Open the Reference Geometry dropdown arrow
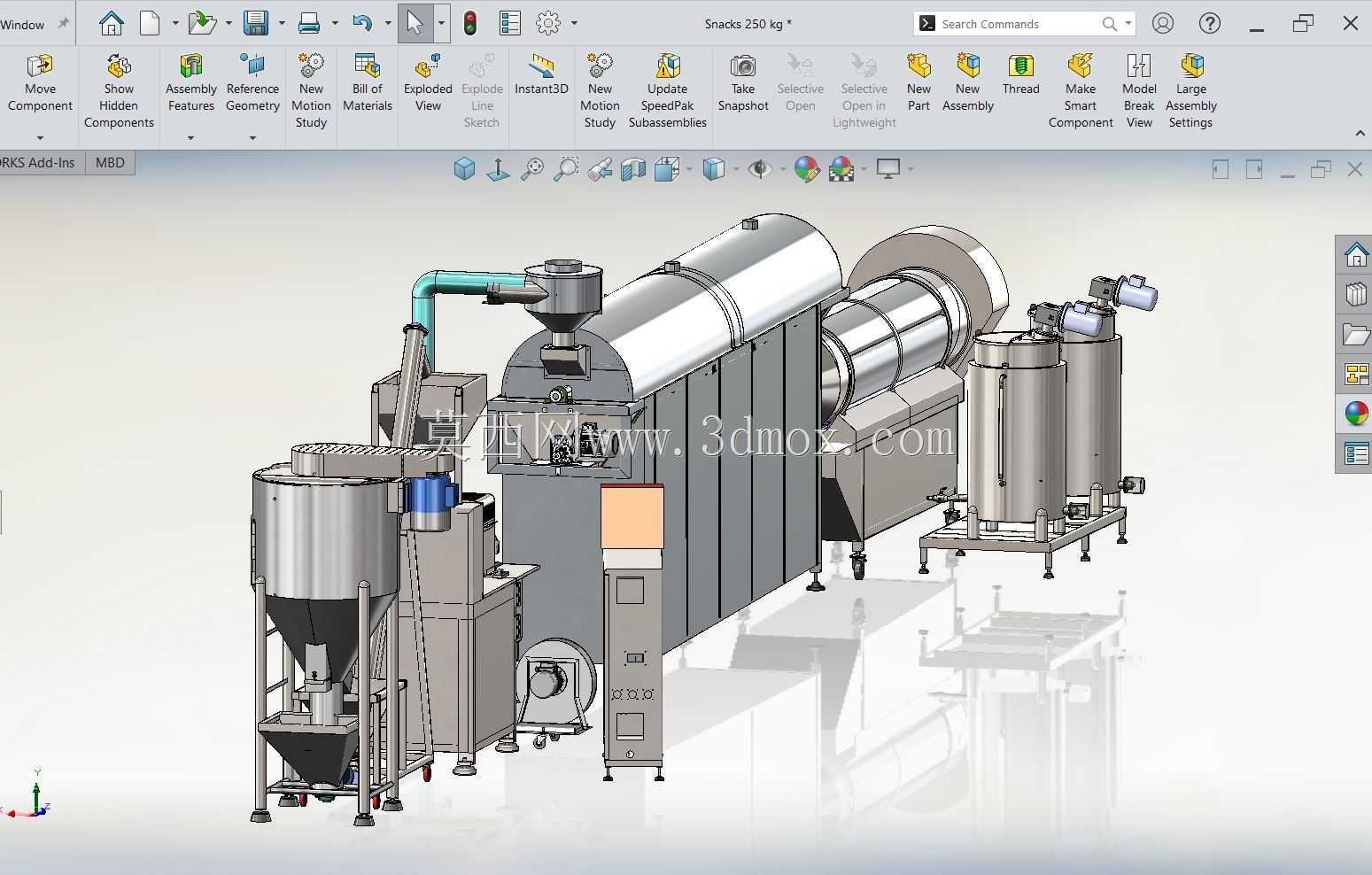 click(x=252, y=137)
